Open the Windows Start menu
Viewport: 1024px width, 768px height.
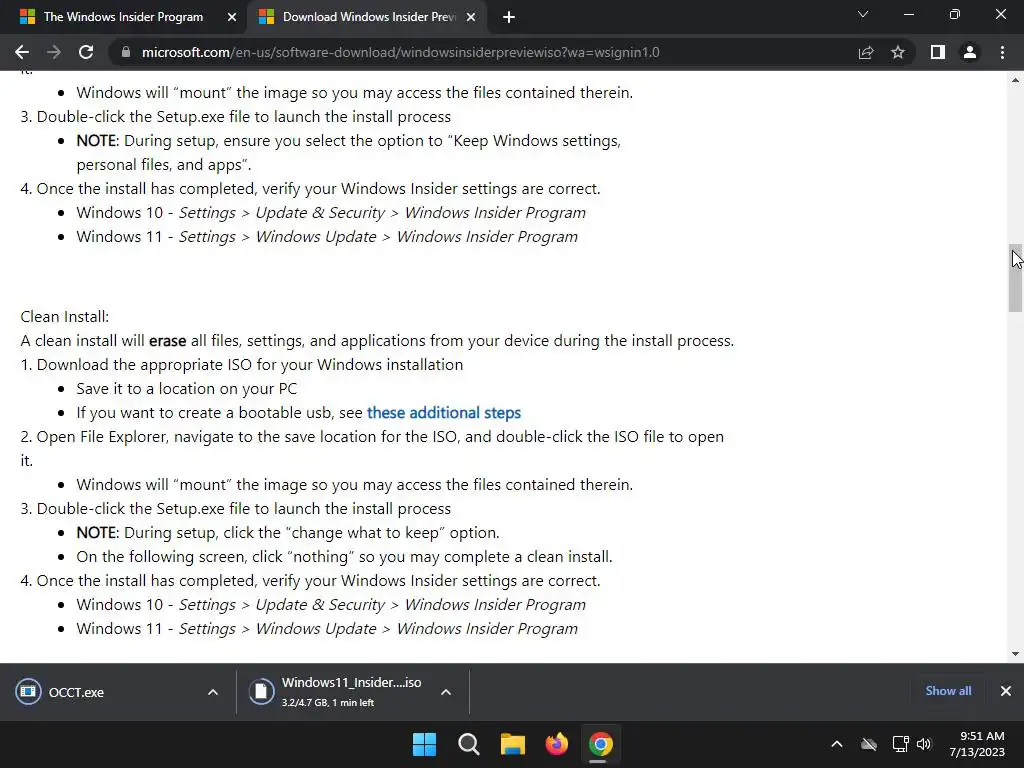[x=424, y=744]
